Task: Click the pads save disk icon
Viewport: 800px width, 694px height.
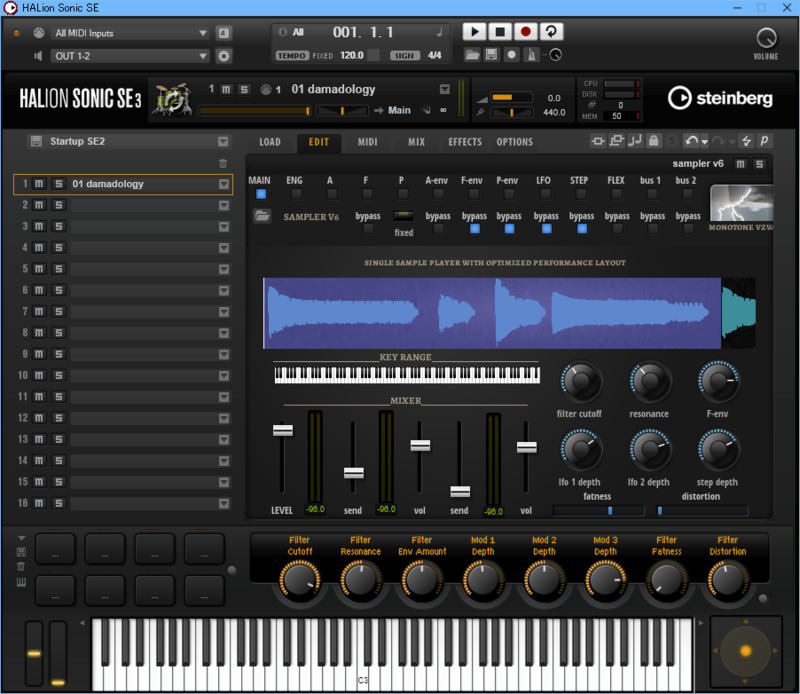Action: pos(21,552)
